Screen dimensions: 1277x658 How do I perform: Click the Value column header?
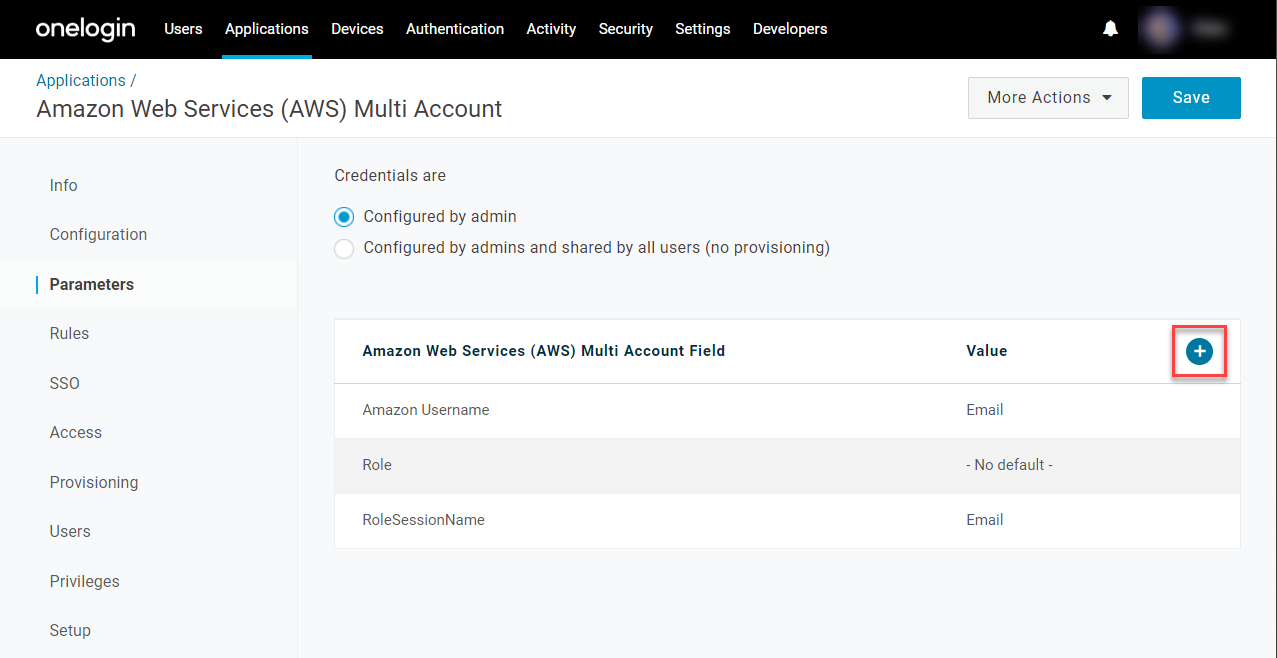pyautogui.click(x=986, y=351)
